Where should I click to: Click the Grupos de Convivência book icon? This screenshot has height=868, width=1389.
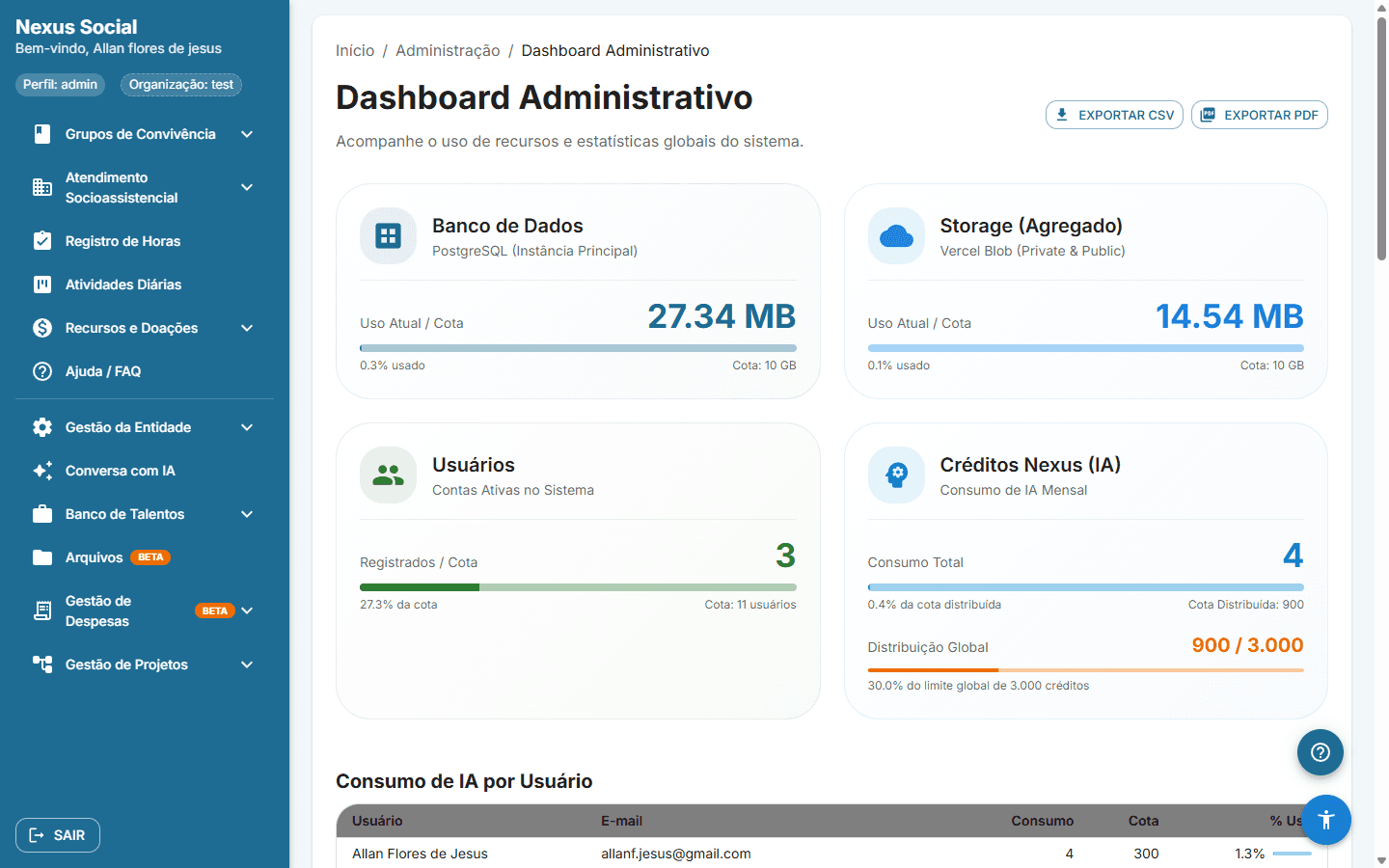(x=42, y=134)
